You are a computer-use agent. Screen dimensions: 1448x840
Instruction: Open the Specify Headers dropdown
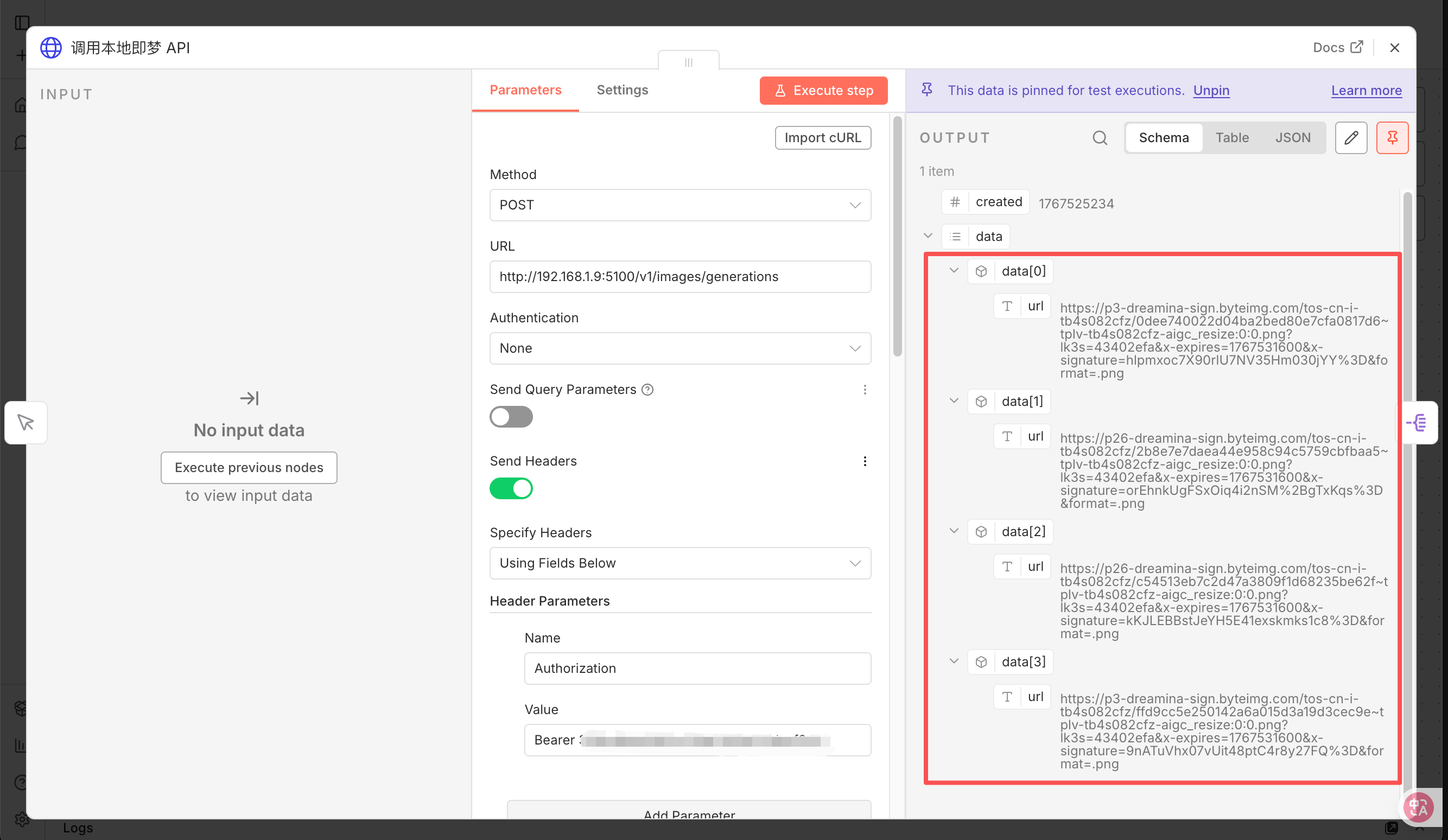click(679, 563)
